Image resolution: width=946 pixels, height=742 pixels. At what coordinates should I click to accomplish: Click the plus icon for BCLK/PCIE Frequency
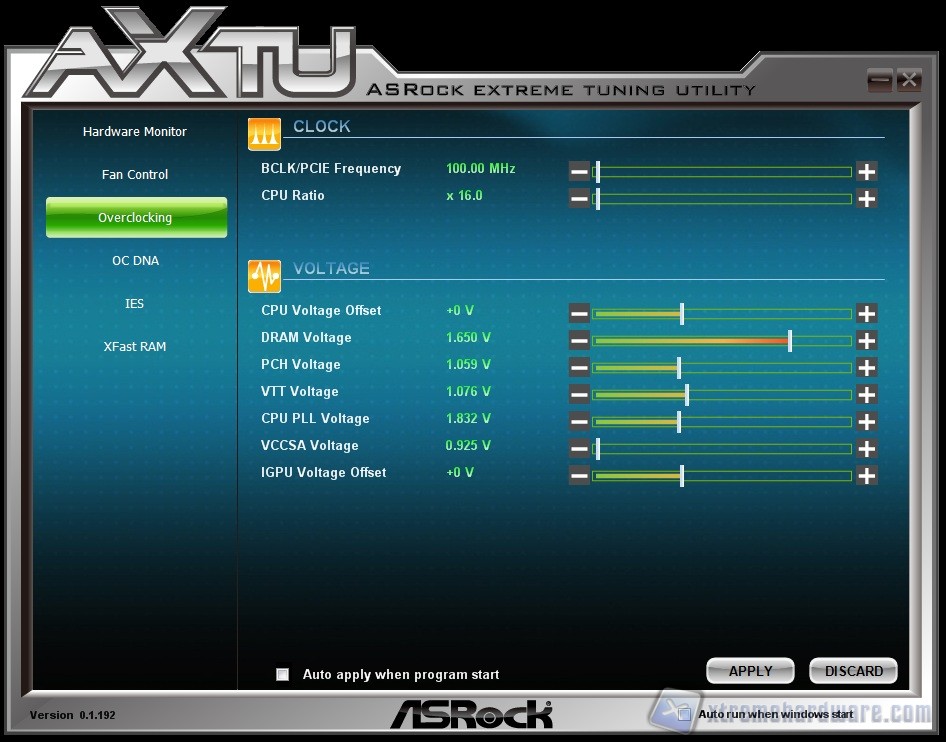tap(866, 171)
